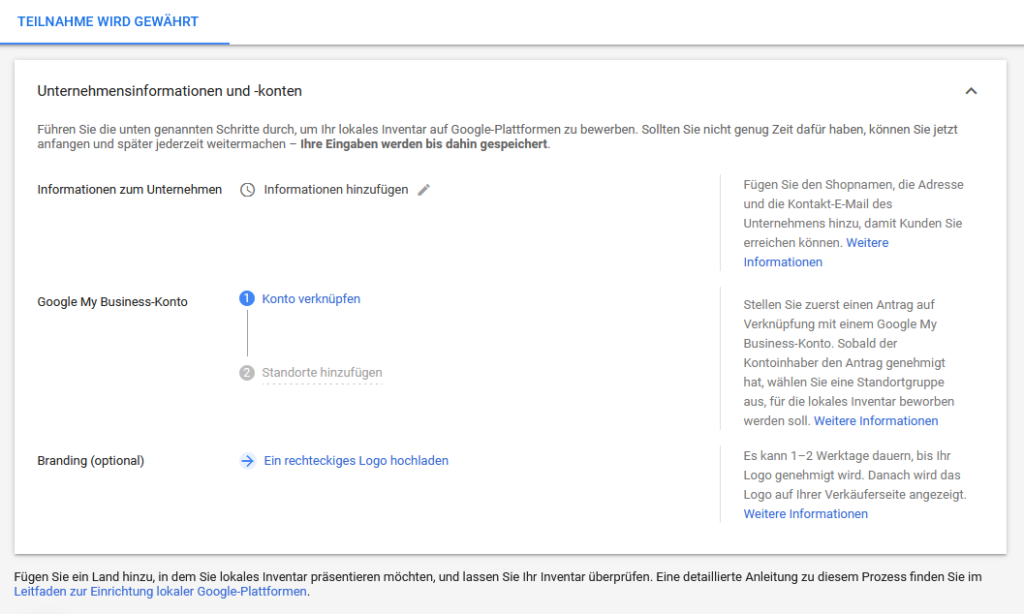1024x614 pixels.
Task: Open Leitfaden zur Einrichtung lokaler Google-Plattformen link
Action: point(161,592)
